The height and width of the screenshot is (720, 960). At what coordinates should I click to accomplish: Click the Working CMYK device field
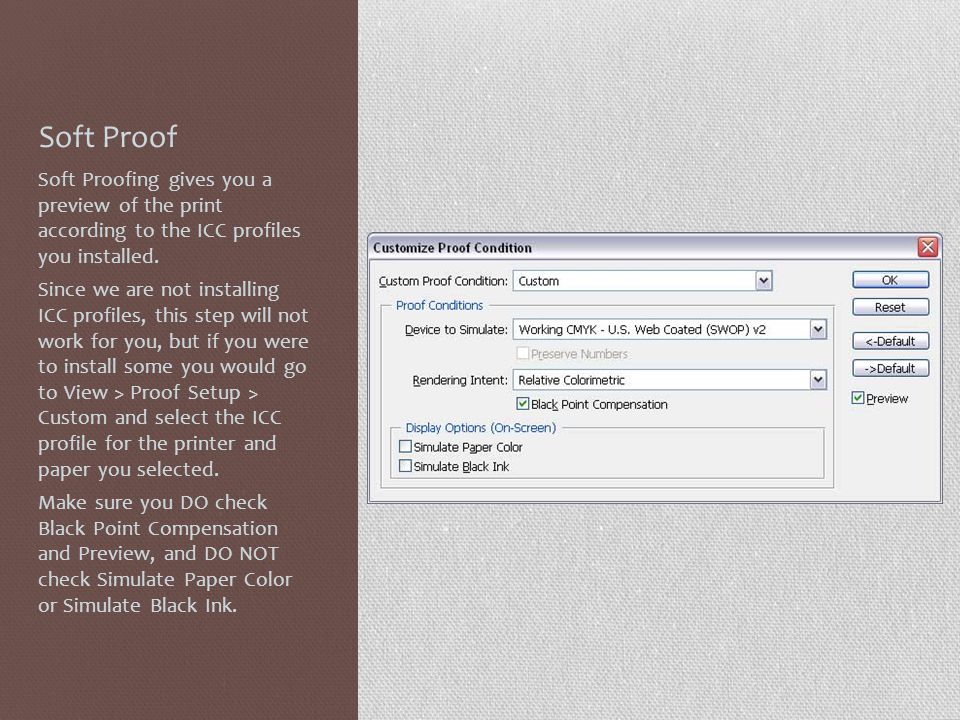[670, 329]
